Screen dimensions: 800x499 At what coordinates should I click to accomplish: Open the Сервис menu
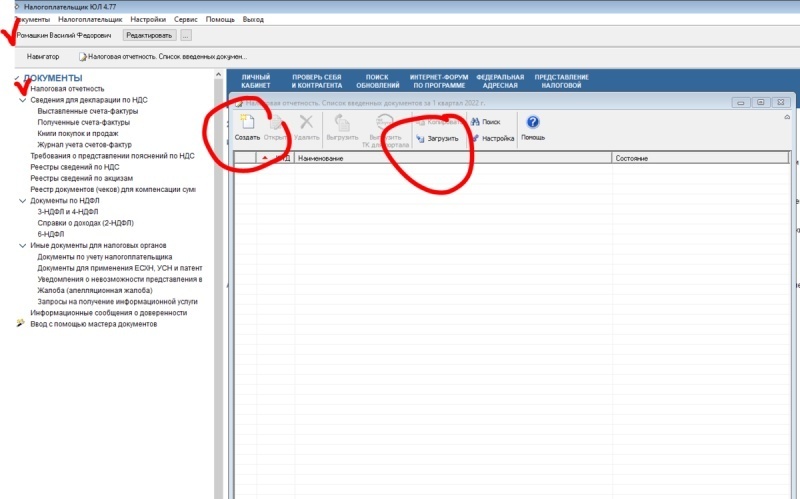pos(183,20)
